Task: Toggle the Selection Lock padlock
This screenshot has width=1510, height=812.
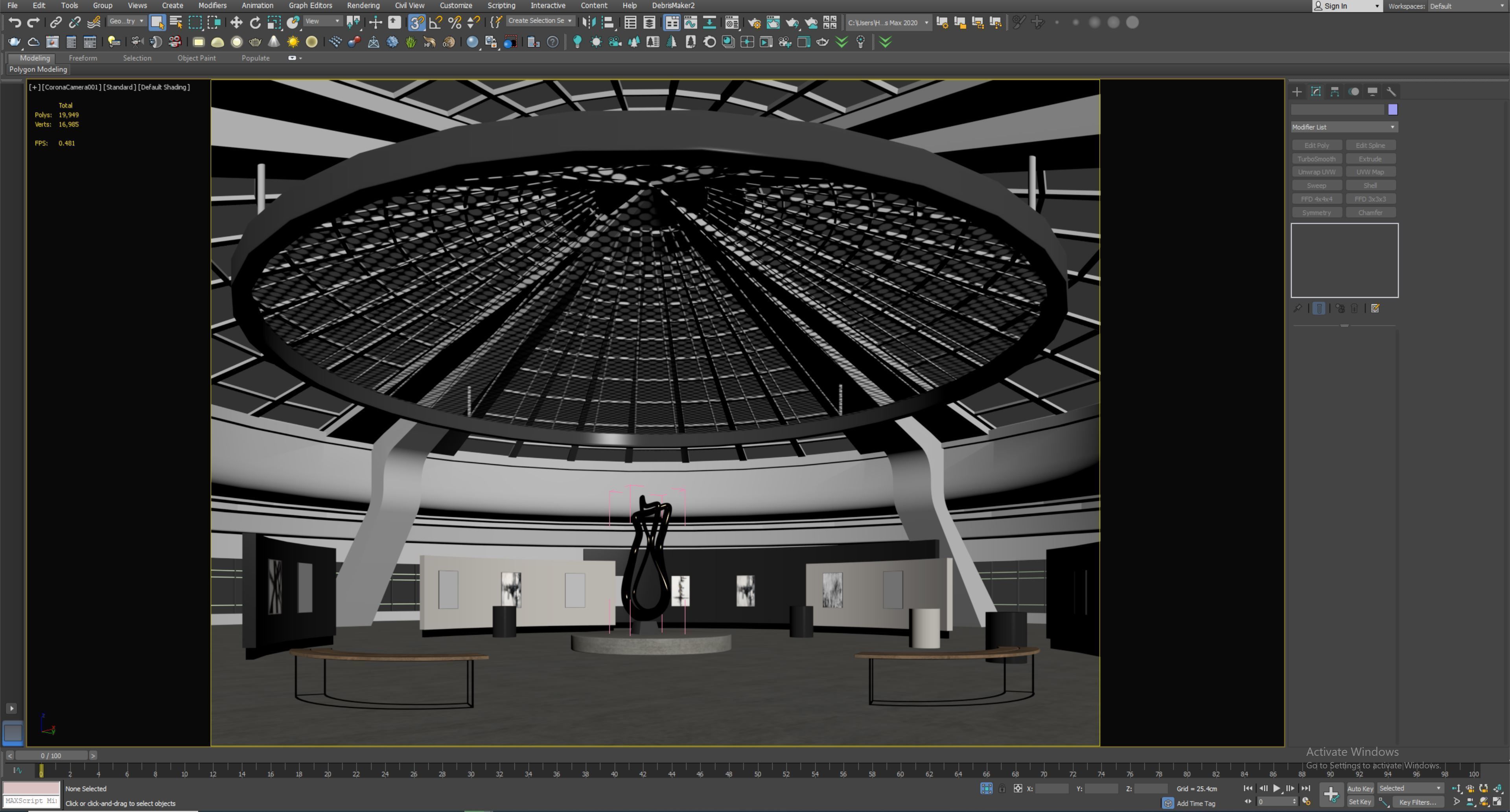Action: (x=1002, y=788)
